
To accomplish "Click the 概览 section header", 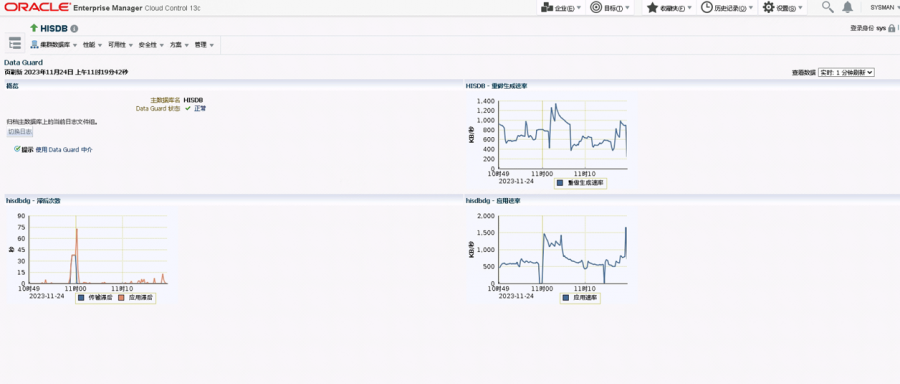I will tap(12, 86).
